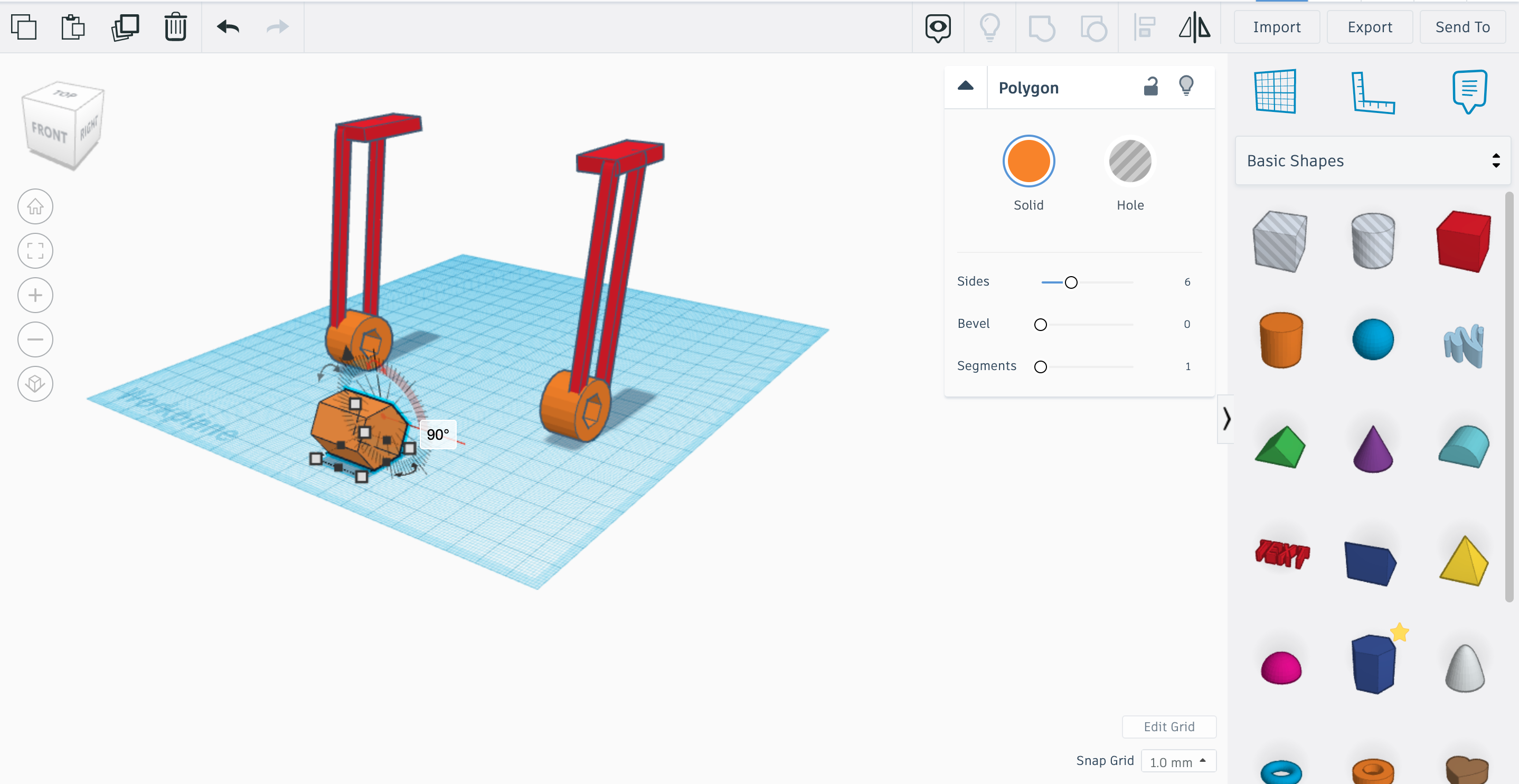Click the Undo arrow

[x=228, y=27]
